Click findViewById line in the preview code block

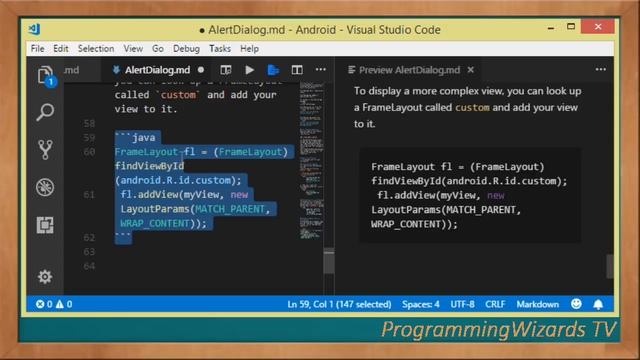(469, 181)
